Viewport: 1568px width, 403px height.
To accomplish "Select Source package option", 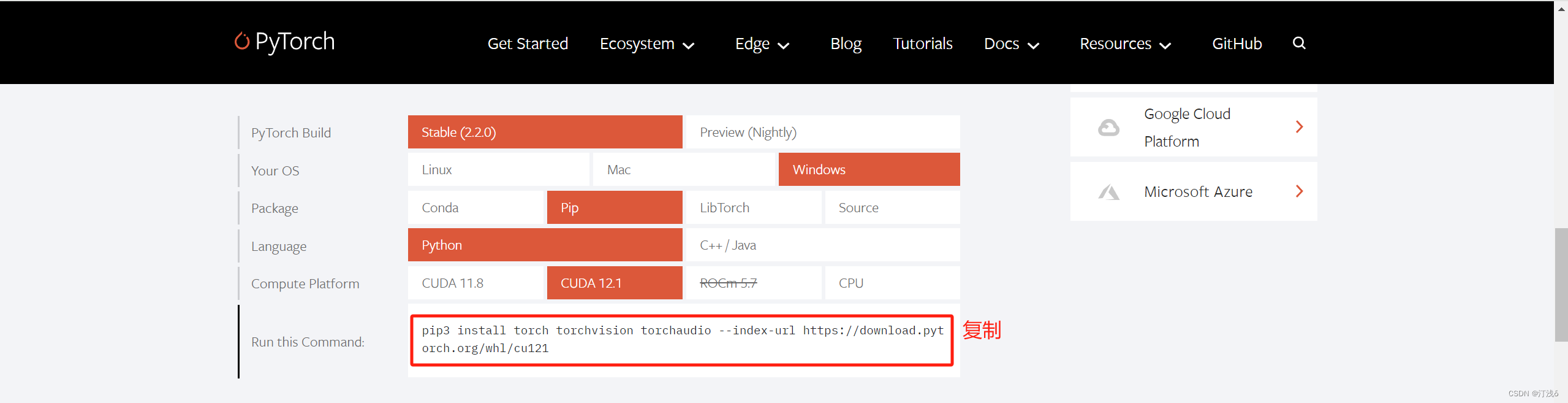I will click(892, 207).
